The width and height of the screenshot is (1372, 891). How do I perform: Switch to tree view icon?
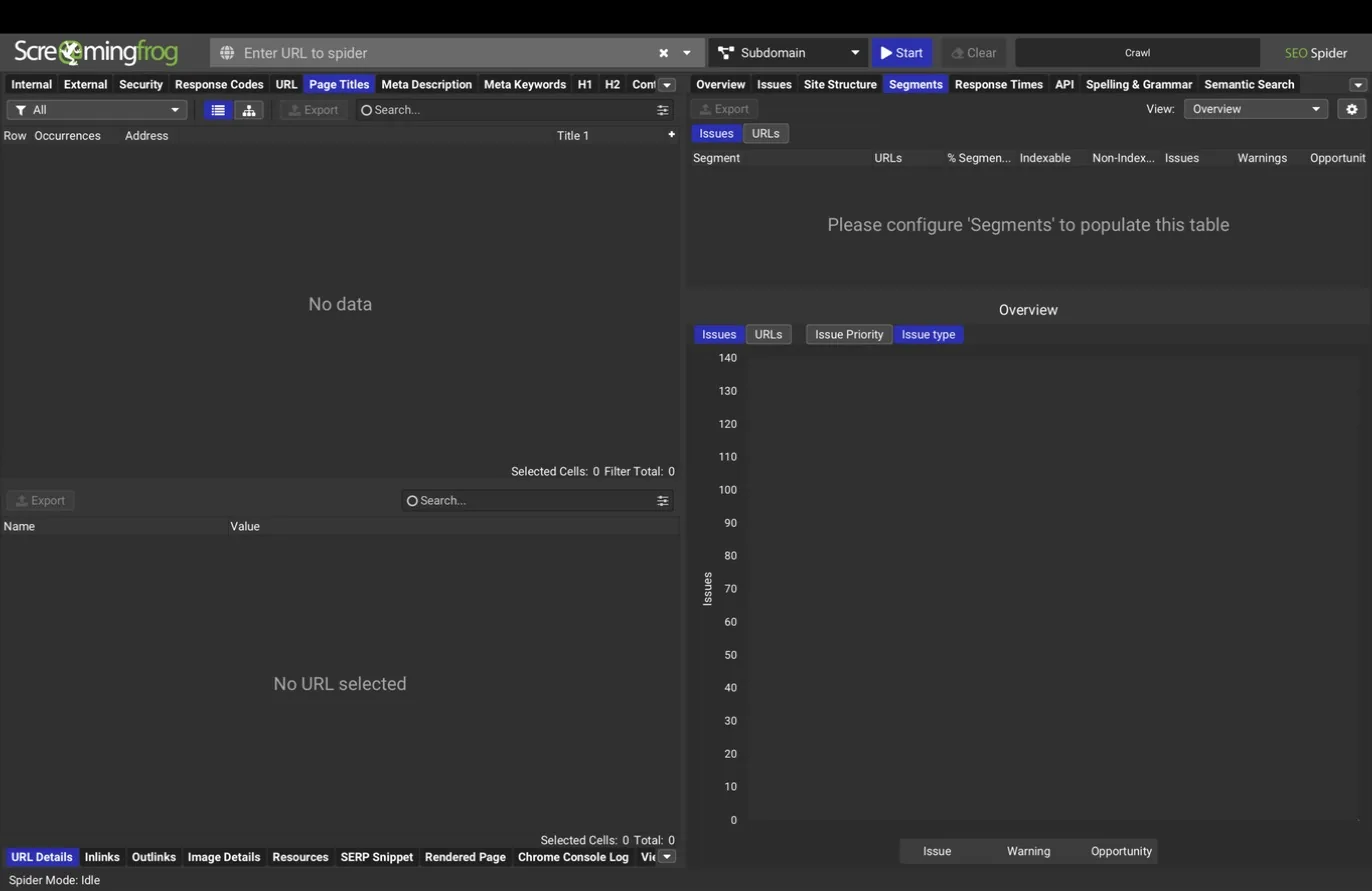tap(249, 110)
